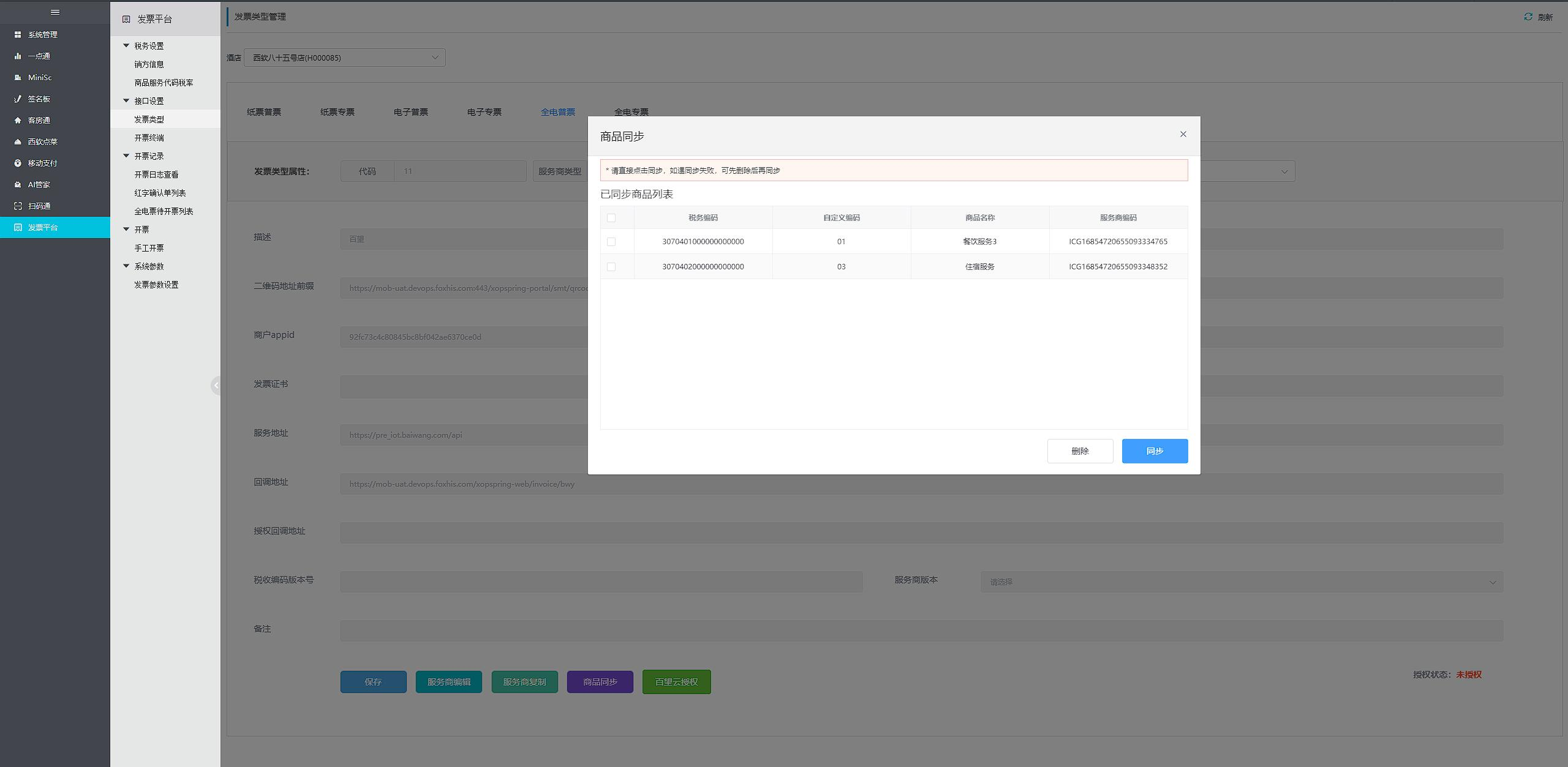
Task: Click the 代码 input showing 11
Action: (460, 171)
